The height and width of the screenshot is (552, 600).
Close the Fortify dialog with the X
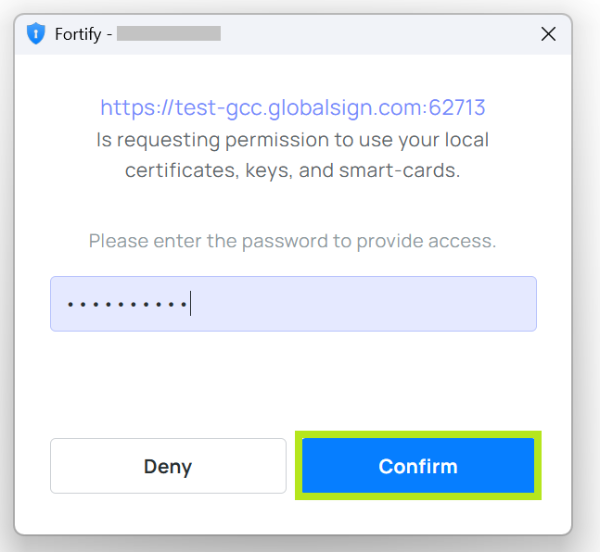click(548, 34)
